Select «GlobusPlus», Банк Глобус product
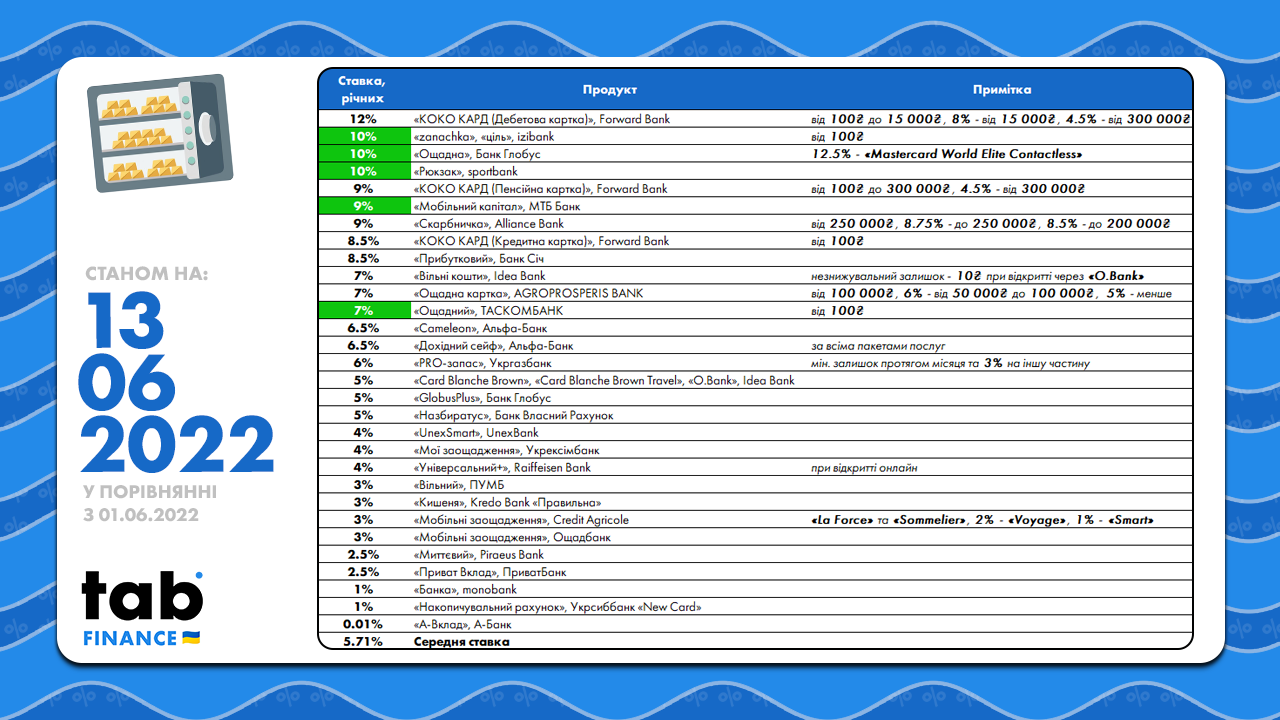Image resolution: width=1280 pixels, height=720 pixels. click(482, 399)
